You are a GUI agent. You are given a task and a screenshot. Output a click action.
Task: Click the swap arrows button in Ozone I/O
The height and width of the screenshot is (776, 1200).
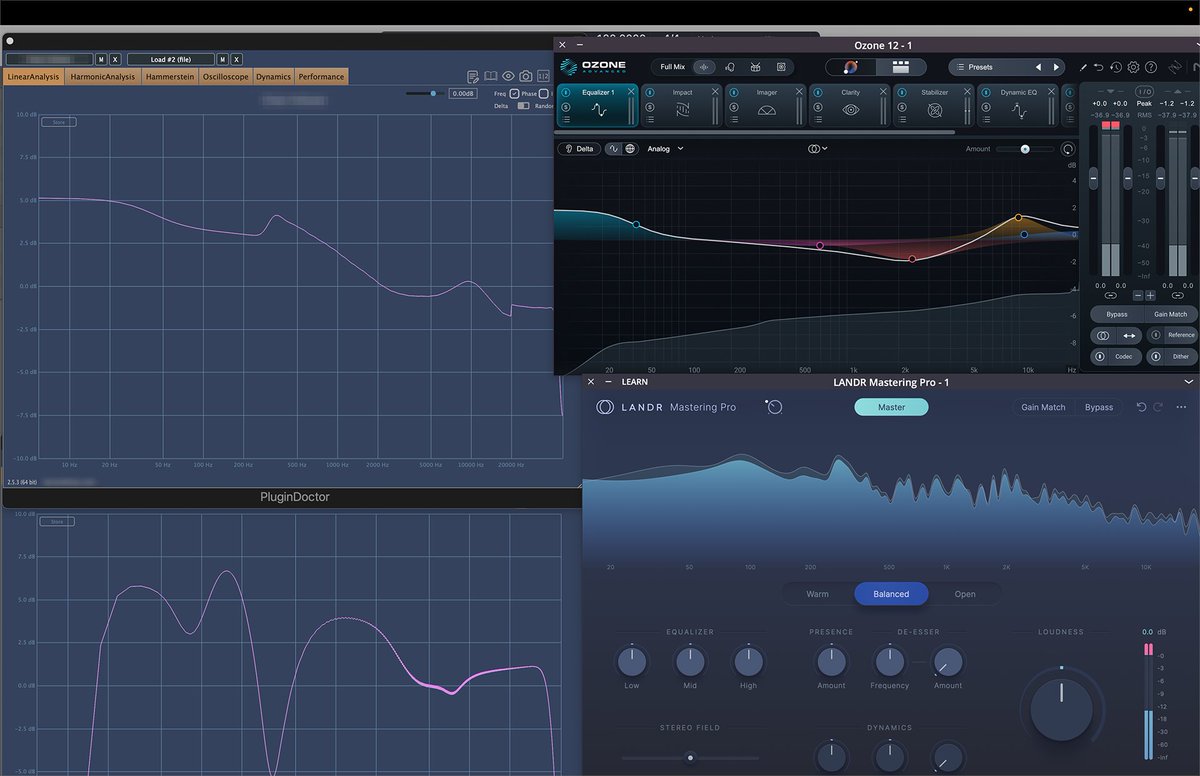[1129, 336]
